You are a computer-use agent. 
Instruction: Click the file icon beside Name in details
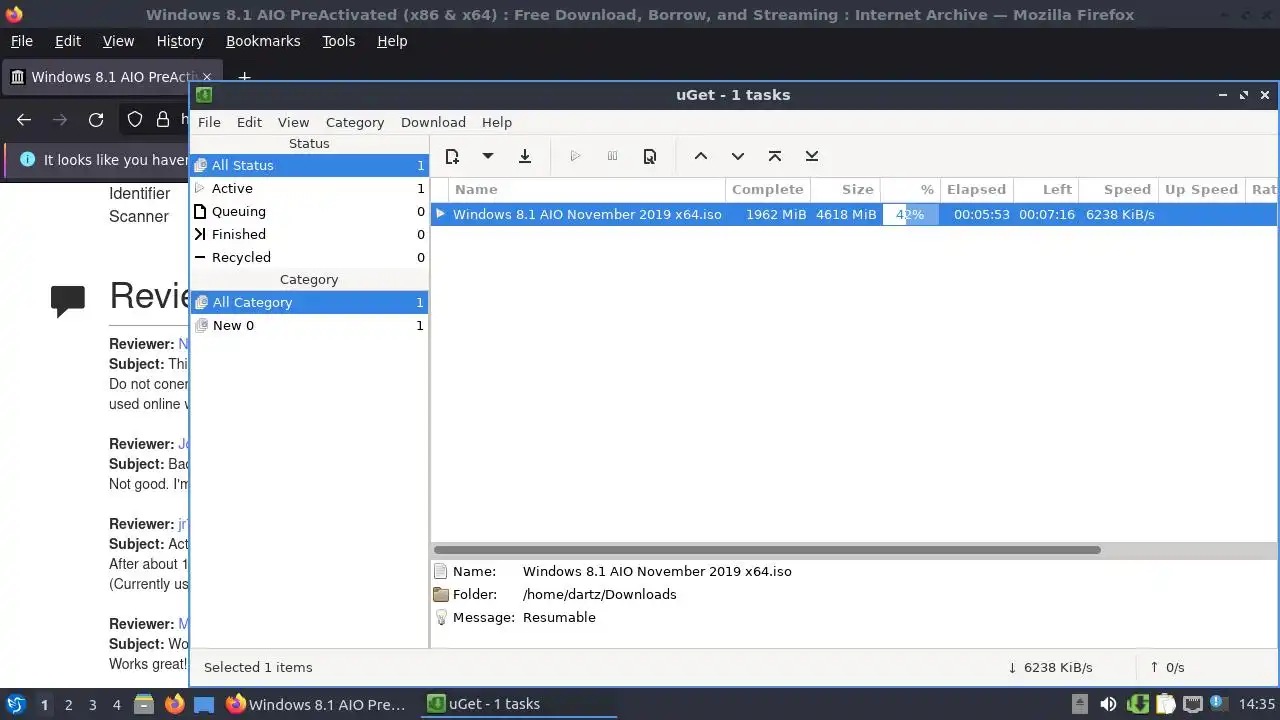click(x=441, y=571)
